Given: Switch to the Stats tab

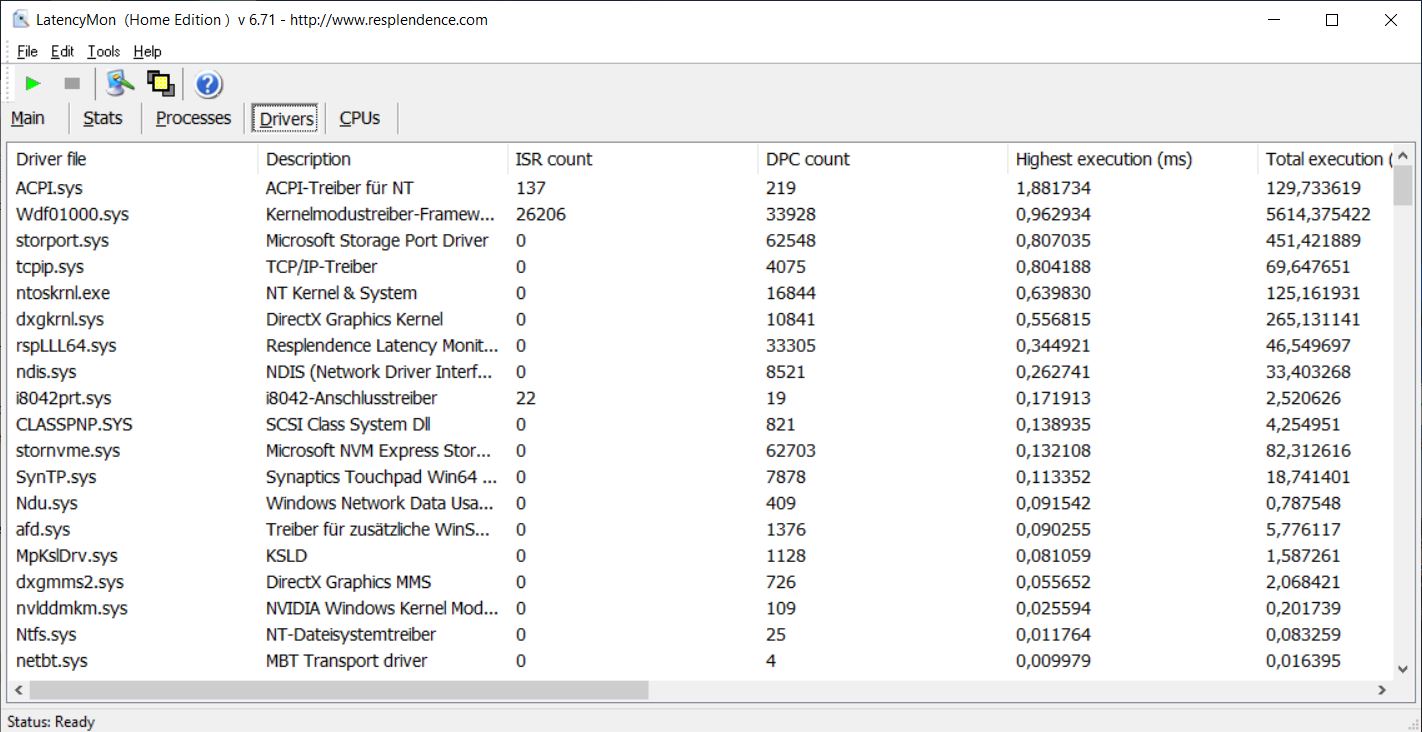Looking at the screenshot, I should click(x=103, y=118).
